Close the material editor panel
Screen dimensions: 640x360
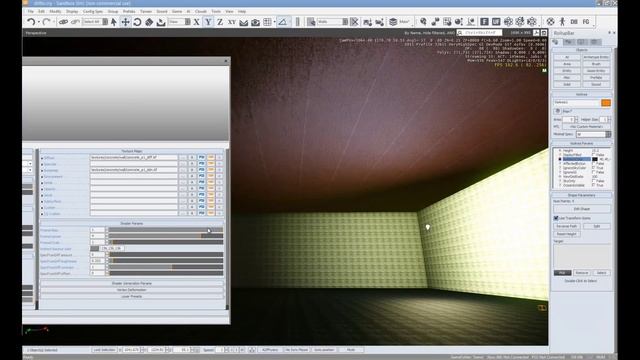pos(226,61)
